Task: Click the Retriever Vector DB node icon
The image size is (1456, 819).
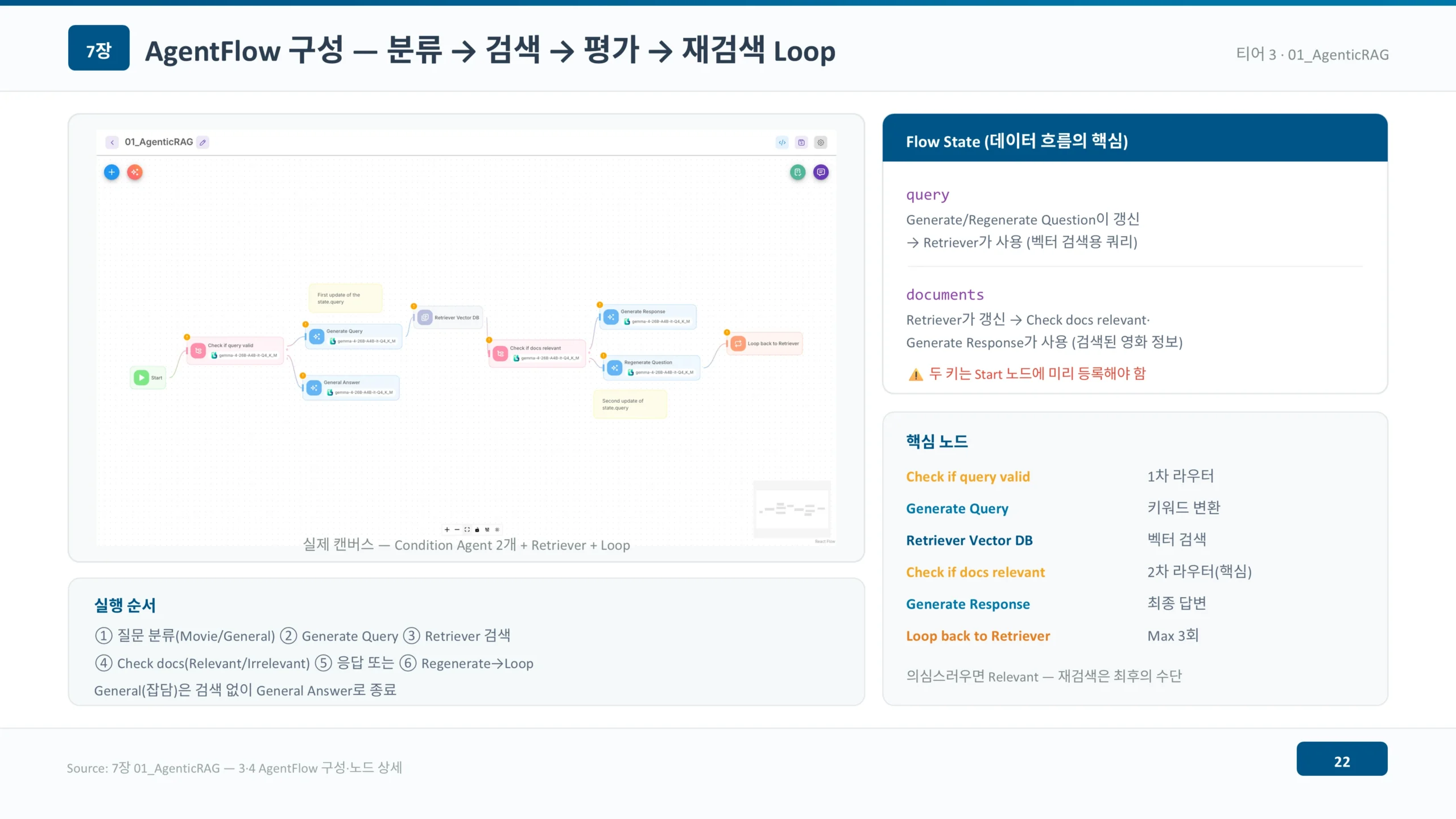Action: [x=425, y=317]
